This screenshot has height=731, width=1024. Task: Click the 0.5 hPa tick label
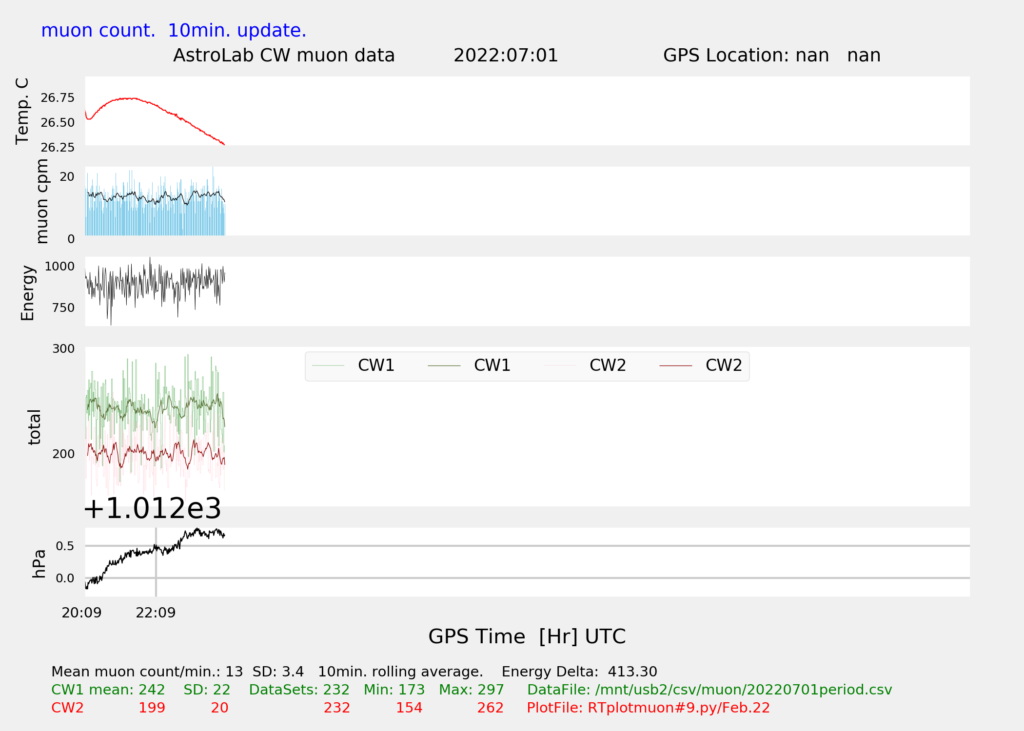point(65,546)
